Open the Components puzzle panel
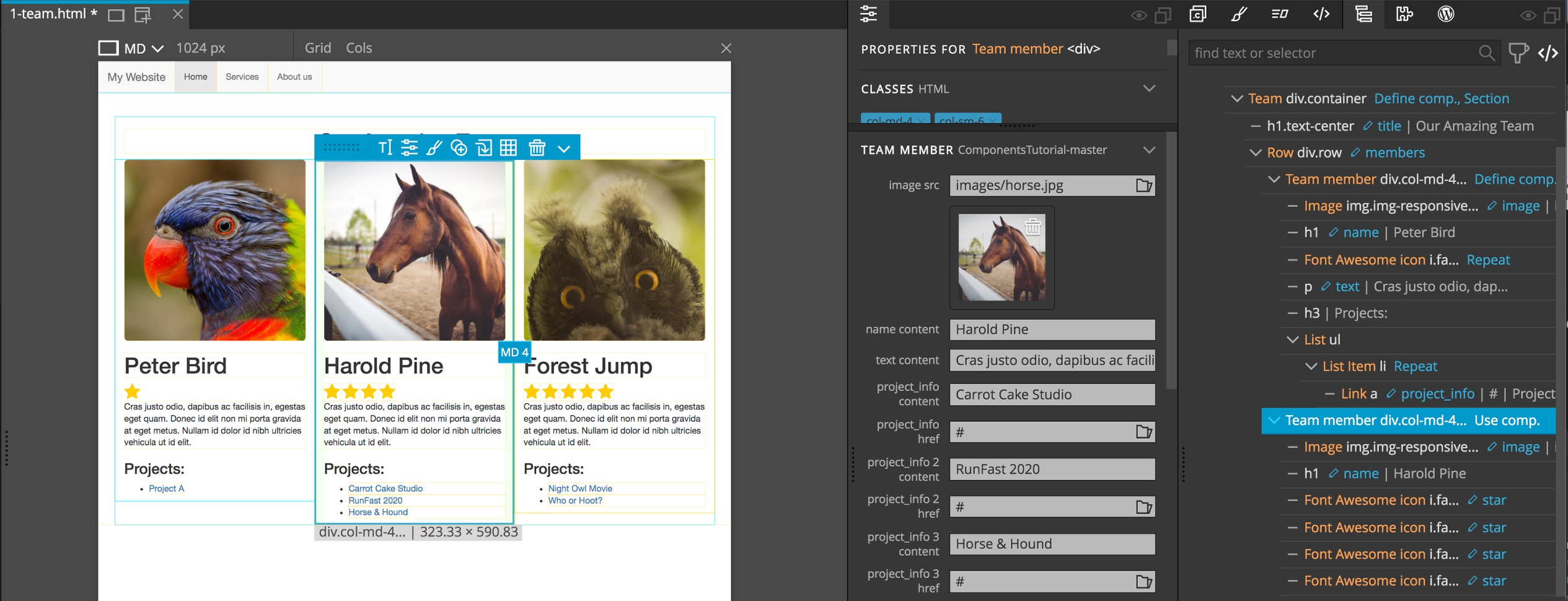Viewport: 1568px width, 601px height. tap(1404, 14)
